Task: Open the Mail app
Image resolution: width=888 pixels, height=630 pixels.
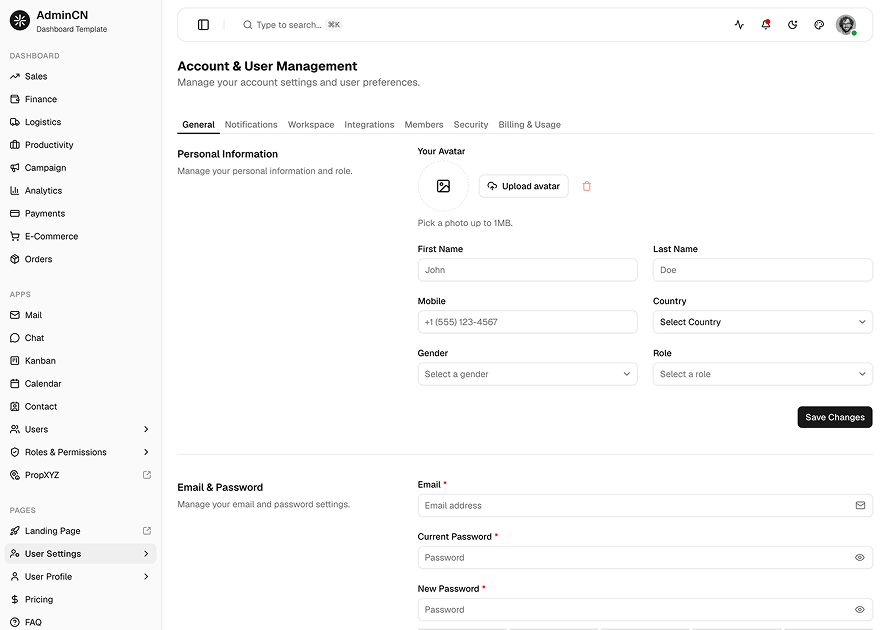Action: click(80, 315)
